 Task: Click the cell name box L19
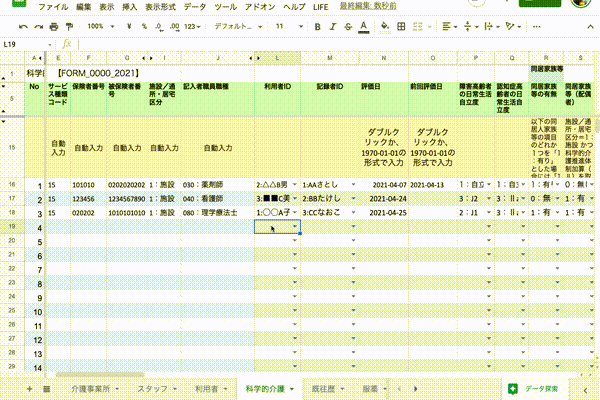coord(20,45)
